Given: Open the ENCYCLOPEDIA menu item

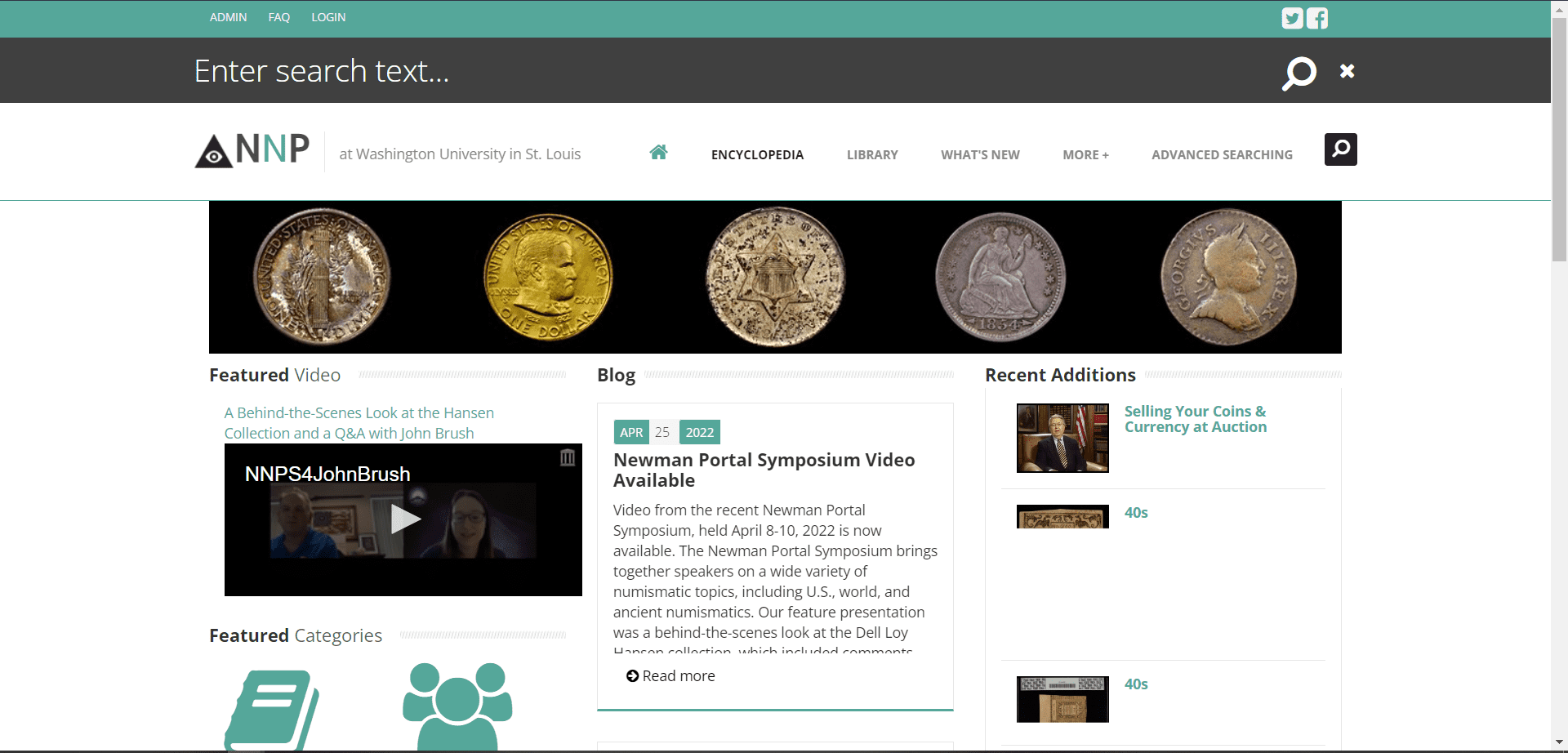Looking at the screenshot, I should coord(757,154).
